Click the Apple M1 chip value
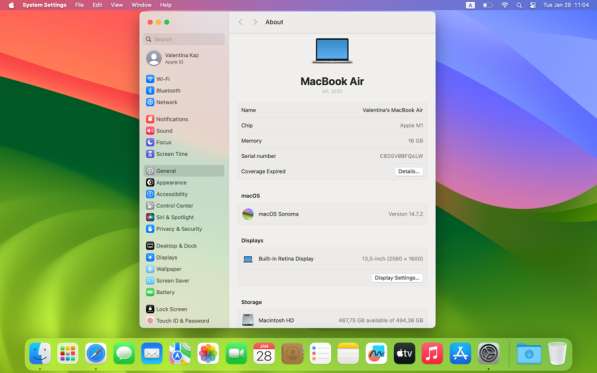The height and width of the screenshot is (373, 597). point(412,125)
